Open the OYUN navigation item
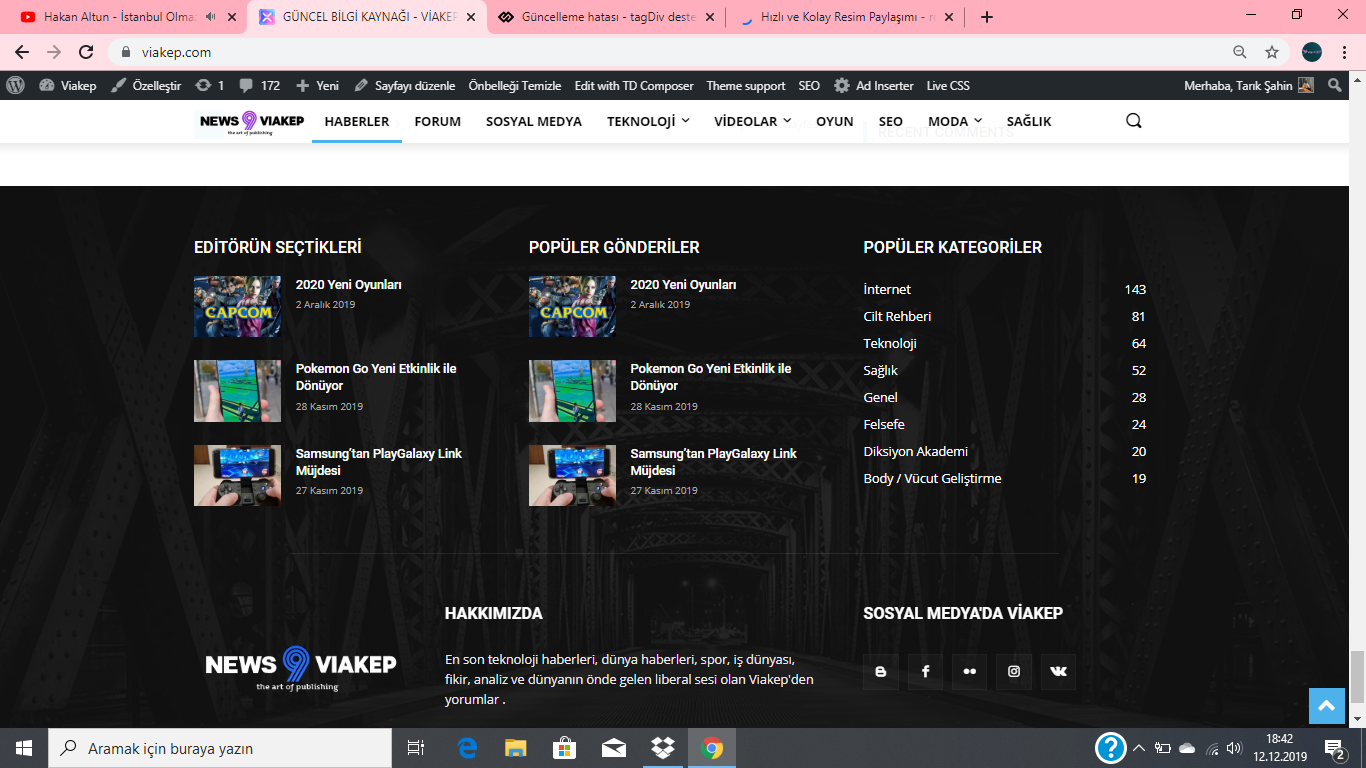 coord(835,121)
